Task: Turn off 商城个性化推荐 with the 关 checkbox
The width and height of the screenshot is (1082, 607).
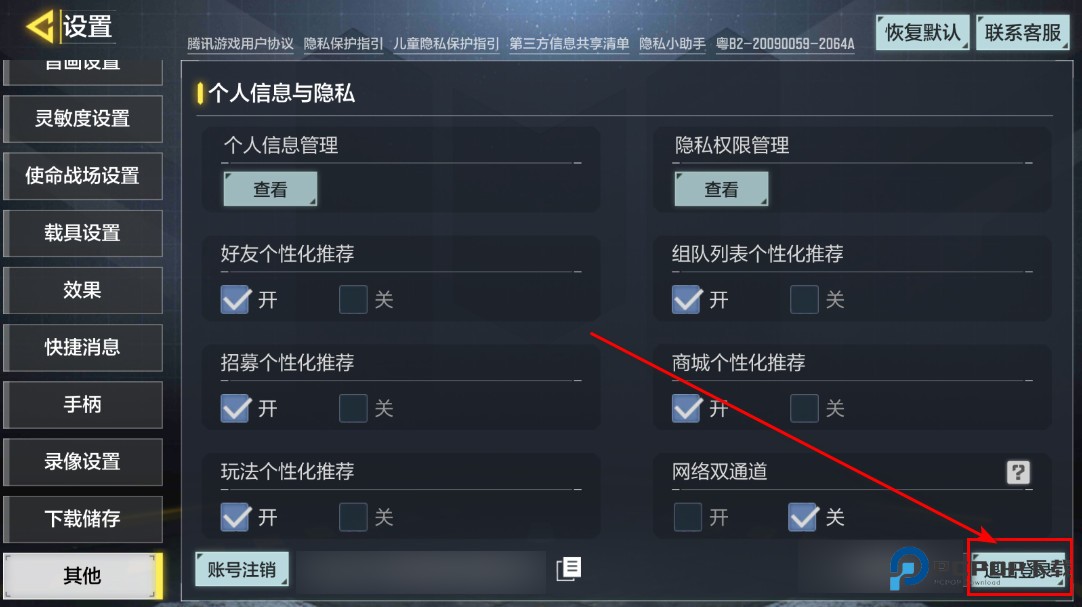Action: (804, 408)
